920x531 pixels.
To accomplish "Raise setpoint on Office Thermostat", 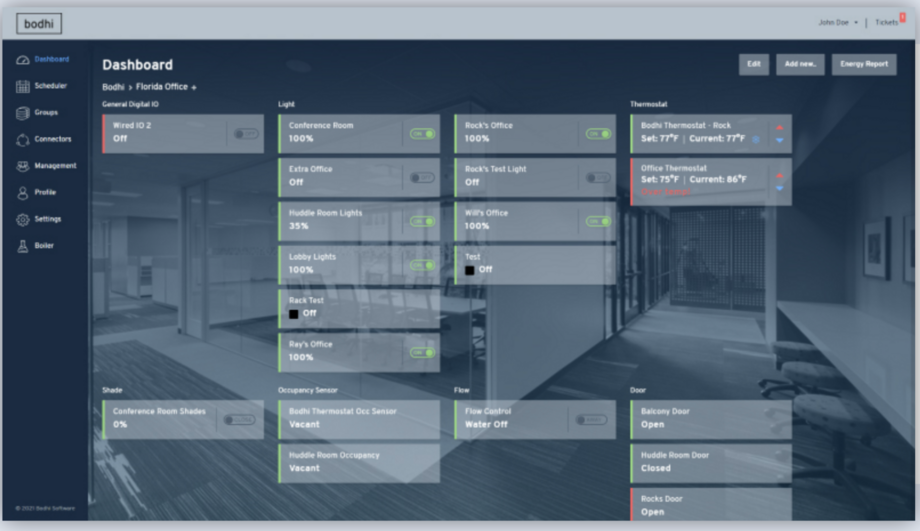I will [779, 175].
